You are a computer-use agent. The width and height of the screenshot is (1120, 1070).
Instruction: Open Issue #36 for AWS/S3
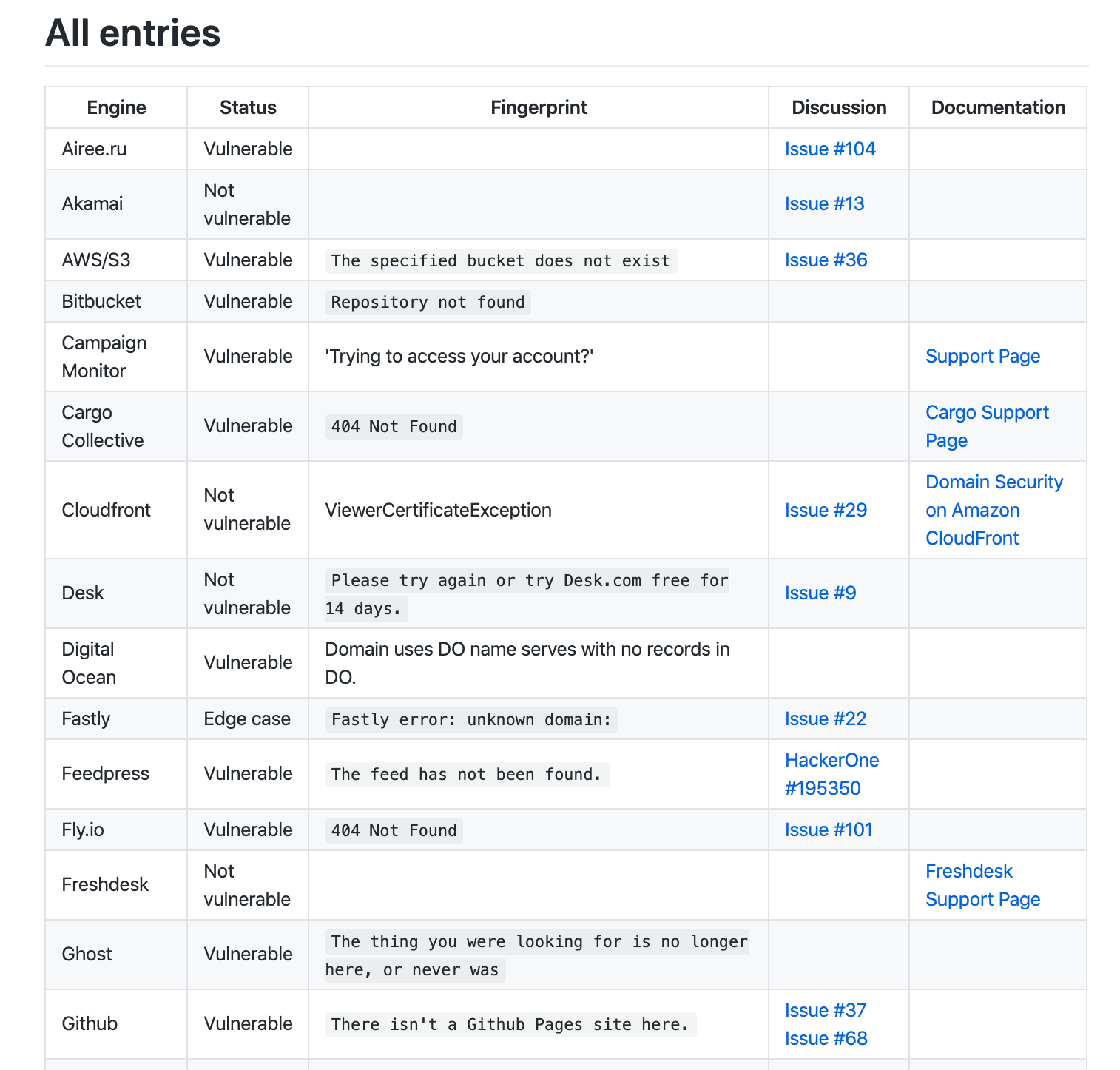[x=826, y=260]
